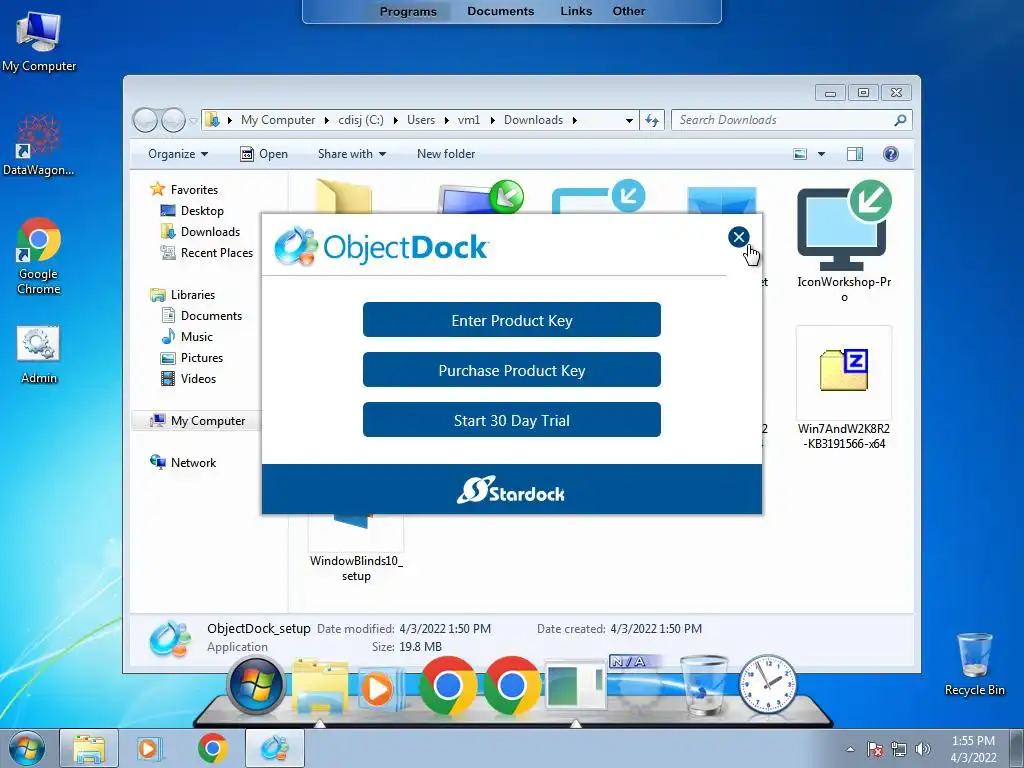
Task: Switch to the Documents tab at top
Action: pos(500,11)
